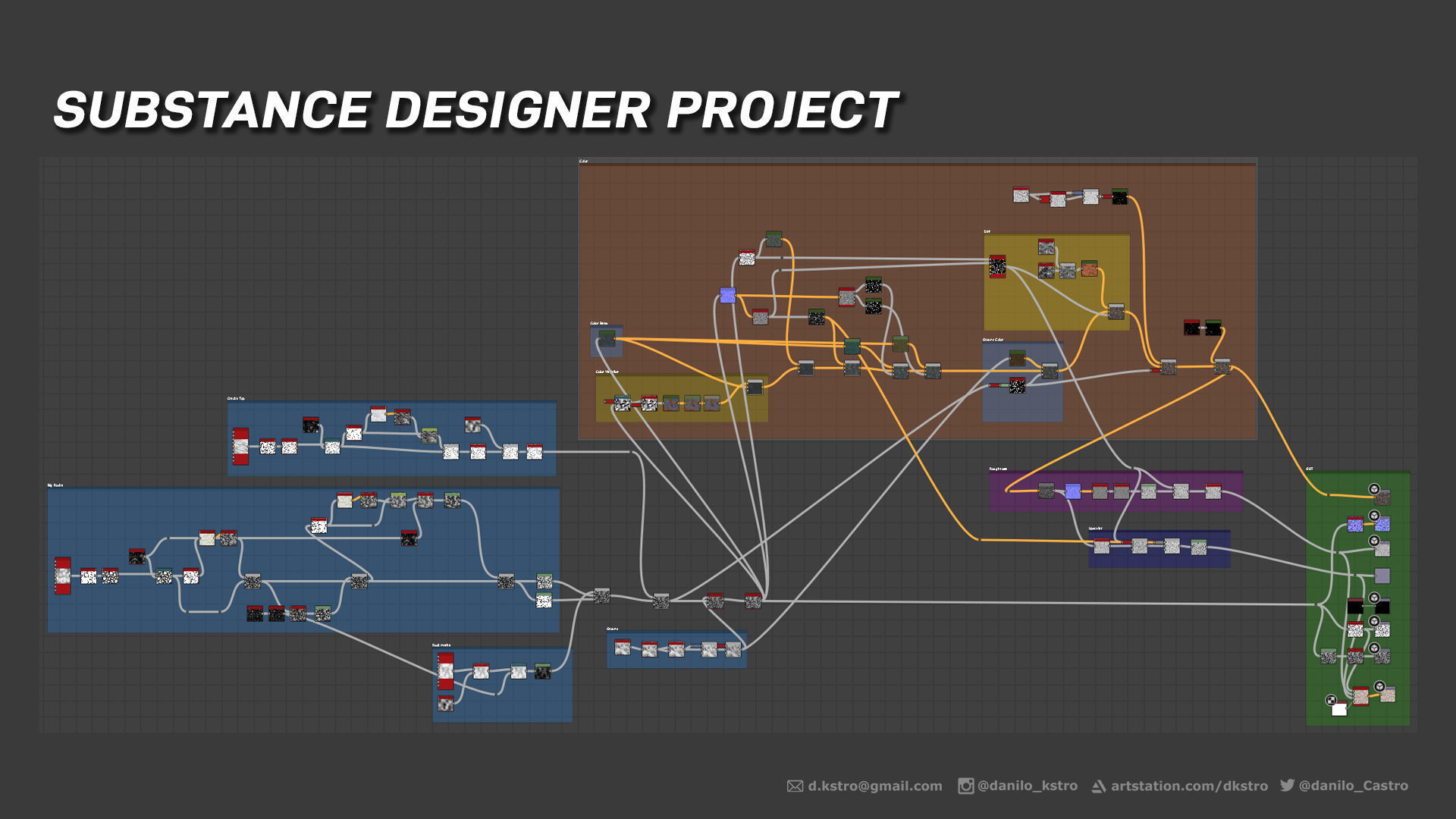
Task: Click the ArtStation icon in the footer credits
Action: tap(1099, 786)
